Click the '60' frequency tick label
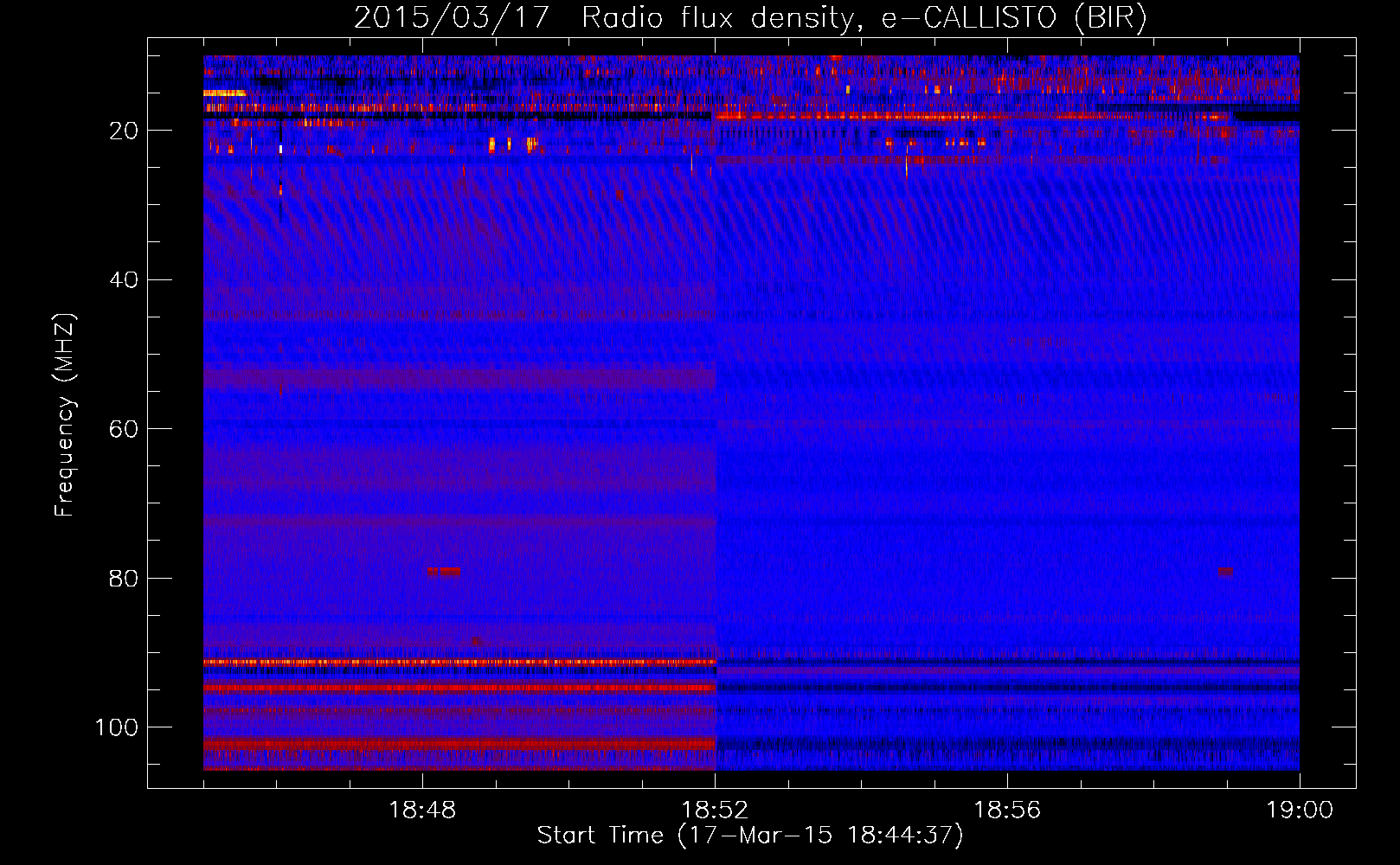The image size is (1400, 865). point(124,429)
